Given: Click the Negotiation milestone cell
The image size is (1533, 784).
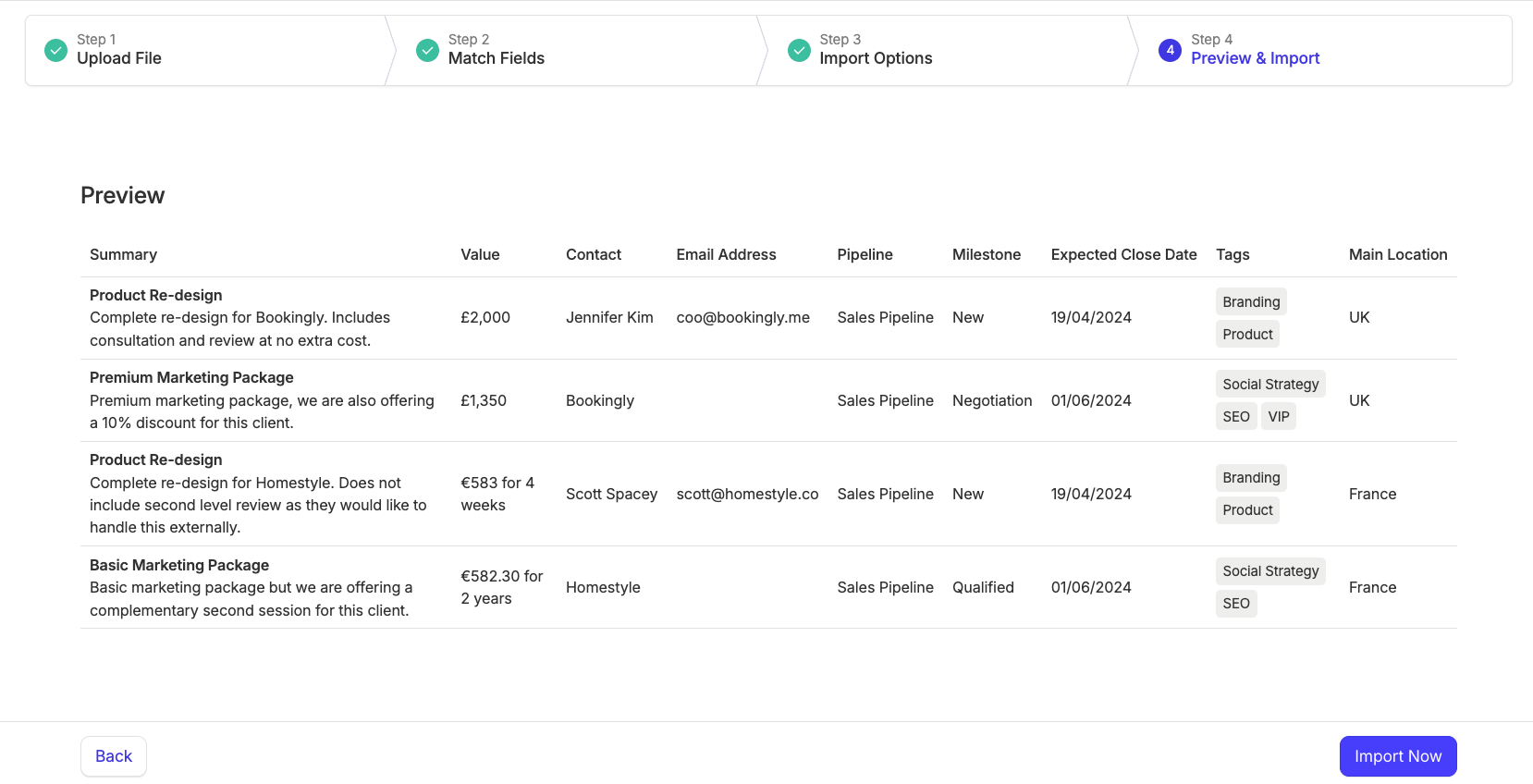Looking at the screenshot, I should [992, 400].
